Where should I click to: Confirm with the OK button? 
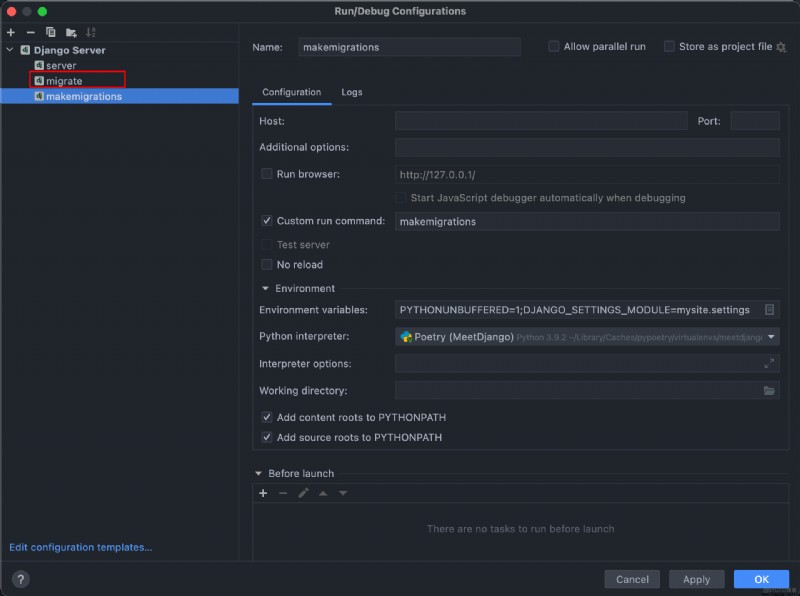tap(761, 579)
